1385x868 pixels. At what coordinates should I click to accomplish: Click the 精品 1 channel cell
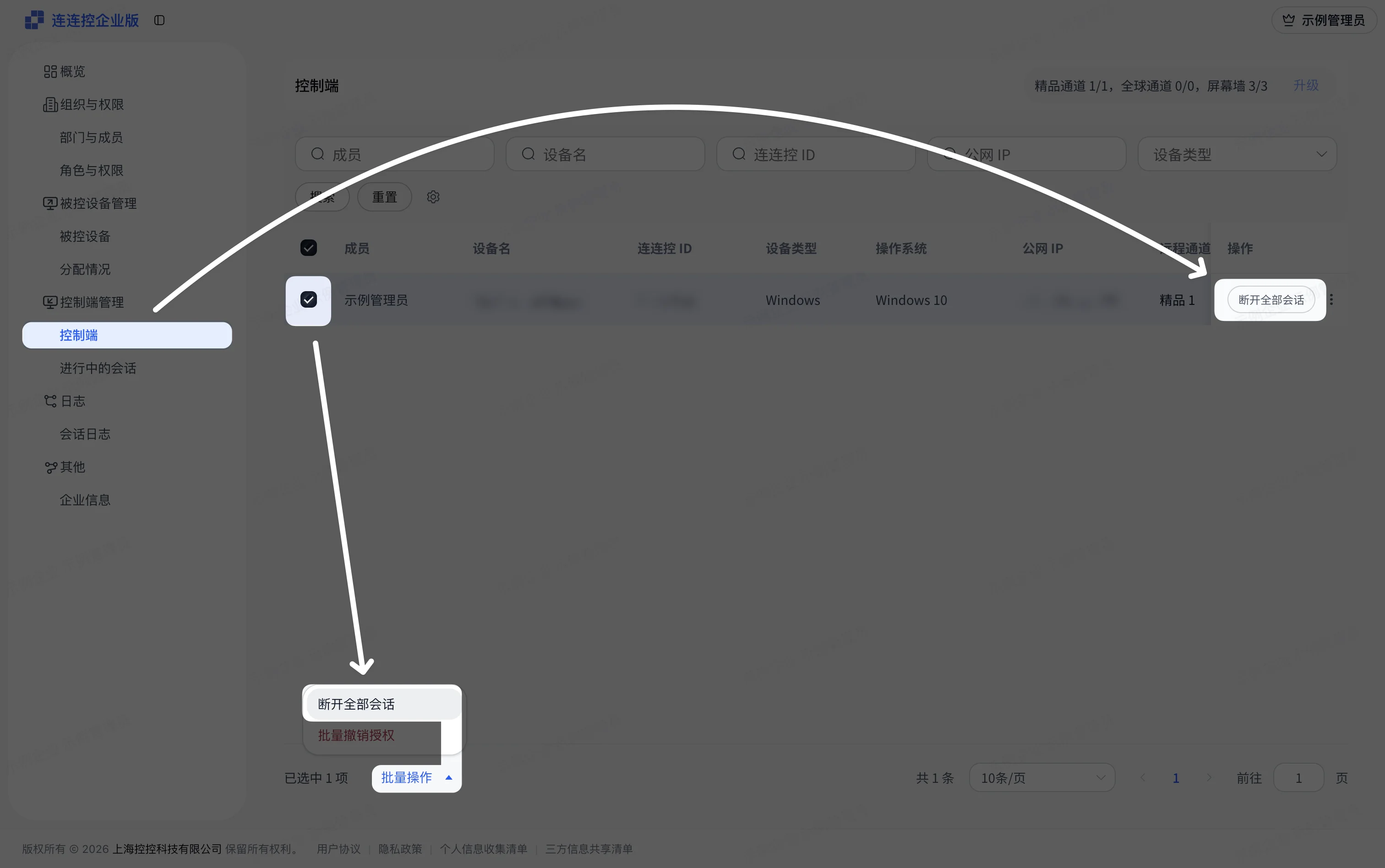pyautogui.click(x=1177, y=300)
